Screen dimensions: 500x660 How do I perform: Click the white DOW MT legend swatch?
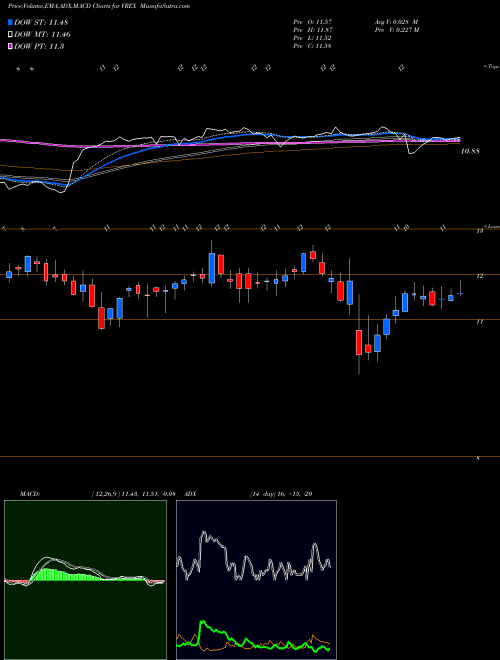[10, 35]
